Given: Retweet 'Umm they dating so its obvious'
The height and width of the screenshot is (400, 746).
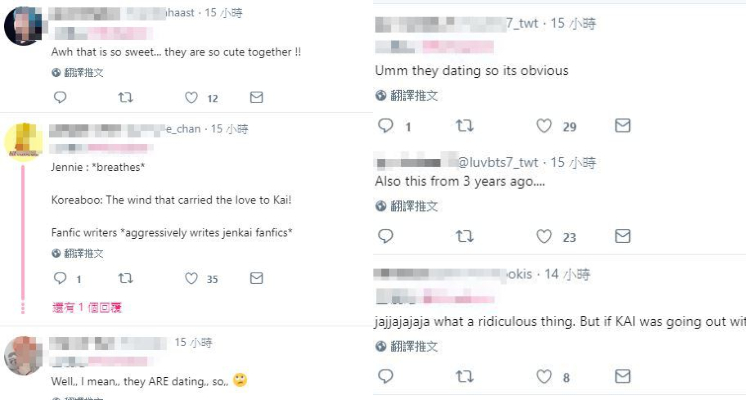Looking at the screenshot, I should tap(464, 126).
